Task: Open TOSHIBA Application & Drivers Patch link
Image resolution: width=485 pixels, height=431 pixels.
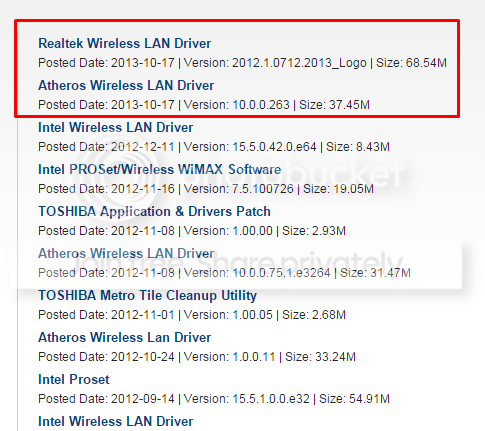Action: point(154,211)
